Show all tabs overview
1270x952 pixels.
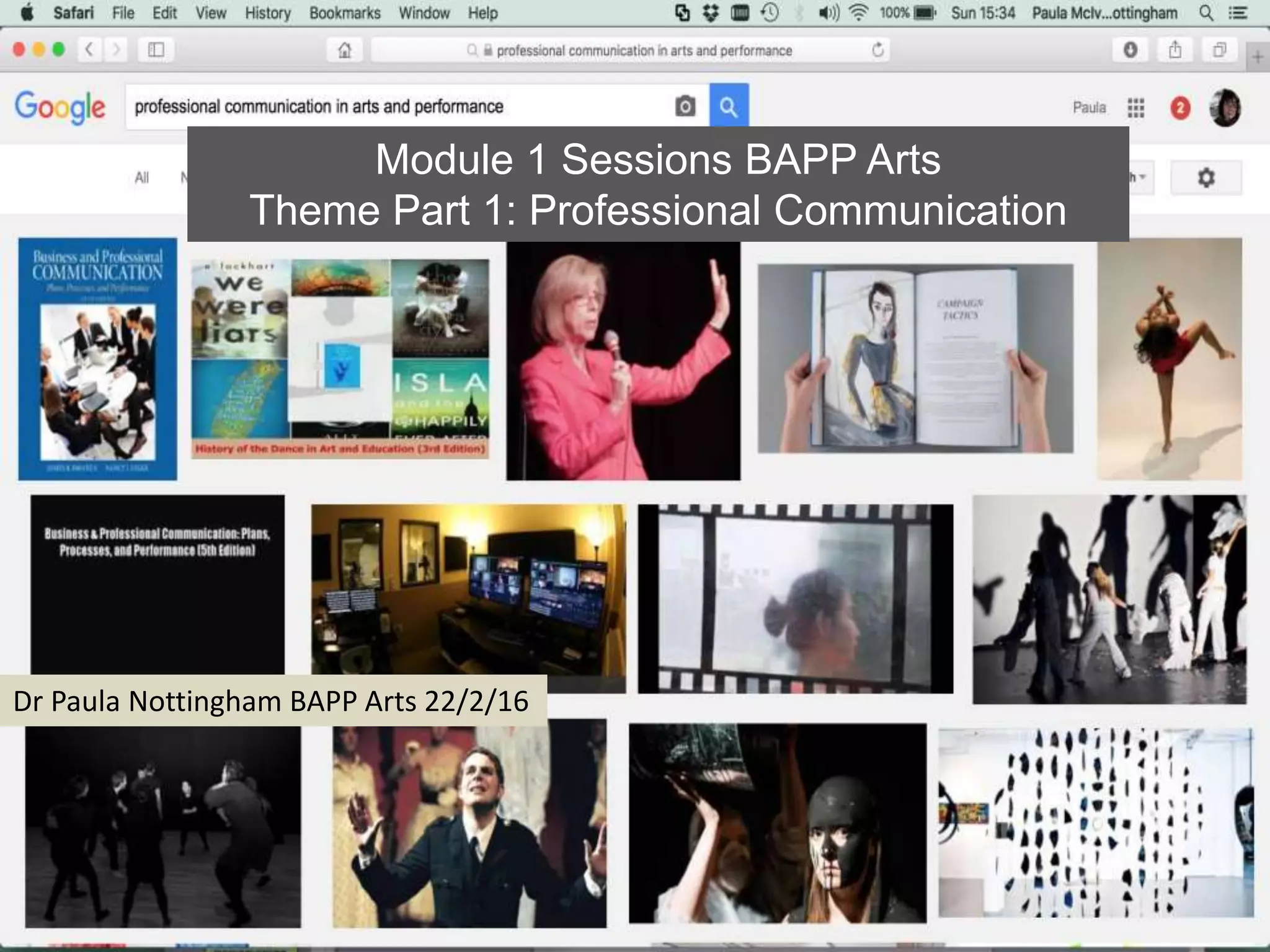coord(1219,50)
